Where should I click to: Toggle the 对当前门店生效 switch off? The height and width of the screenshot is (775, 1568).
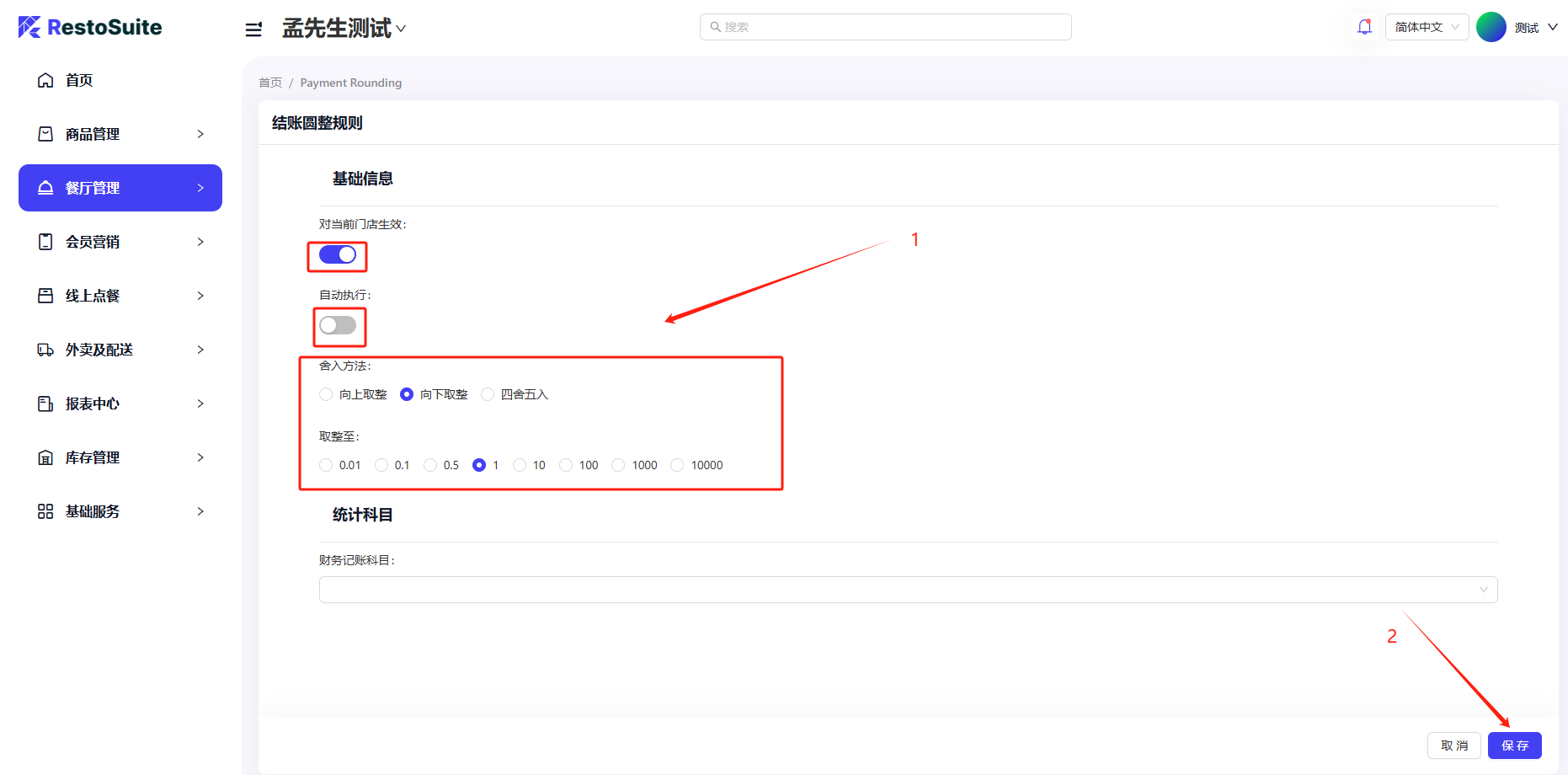(338, 254)
